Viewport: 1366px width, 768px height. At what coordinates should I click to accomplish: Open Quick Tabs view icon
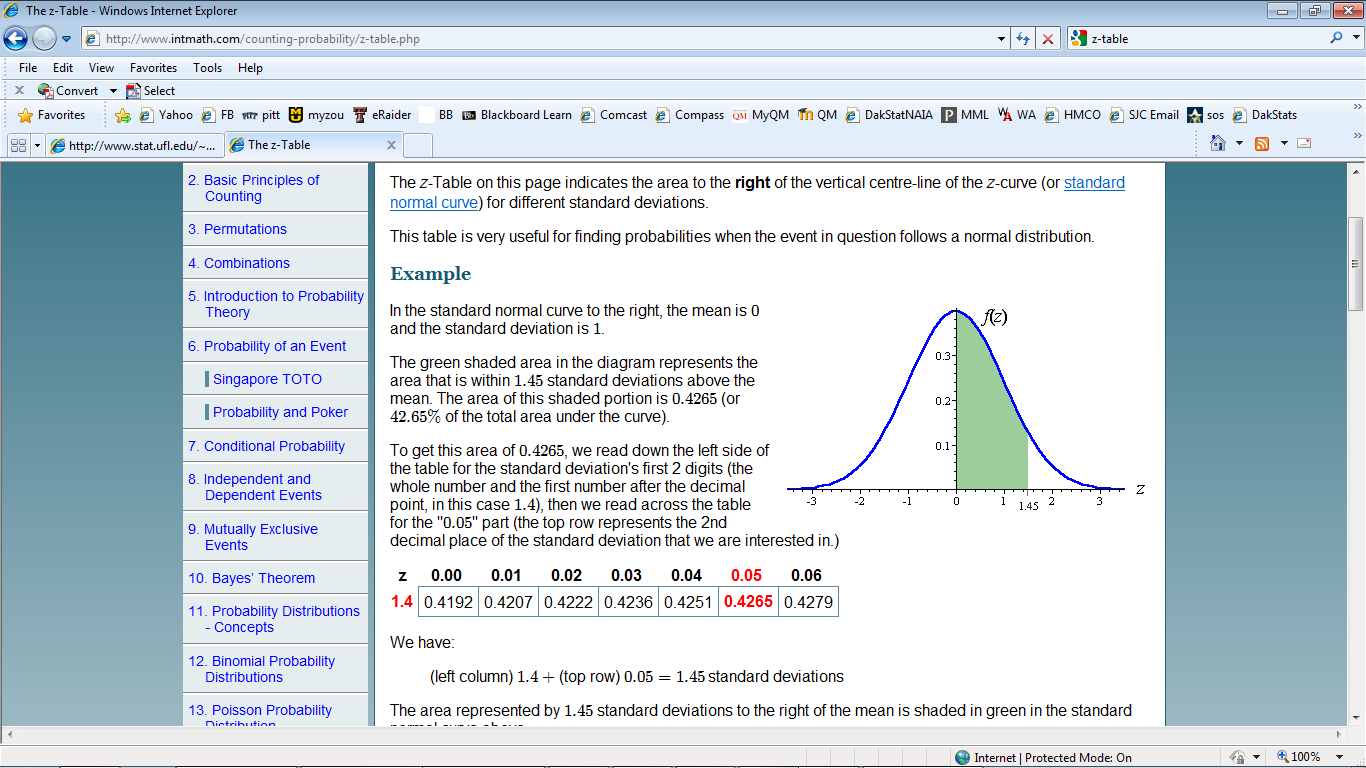[x=17, y=143]
